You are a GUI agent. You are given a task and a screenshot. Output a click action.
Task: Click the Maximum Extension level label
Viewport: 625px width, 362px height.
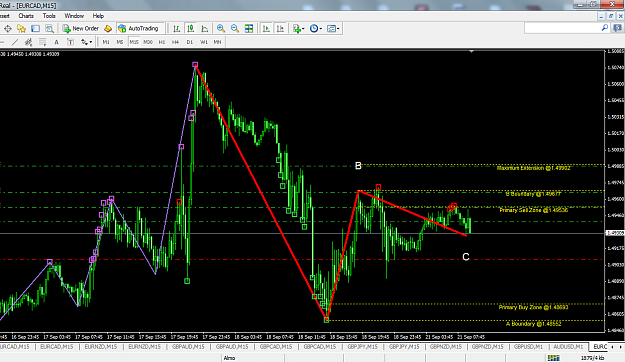tap(533, 168)
